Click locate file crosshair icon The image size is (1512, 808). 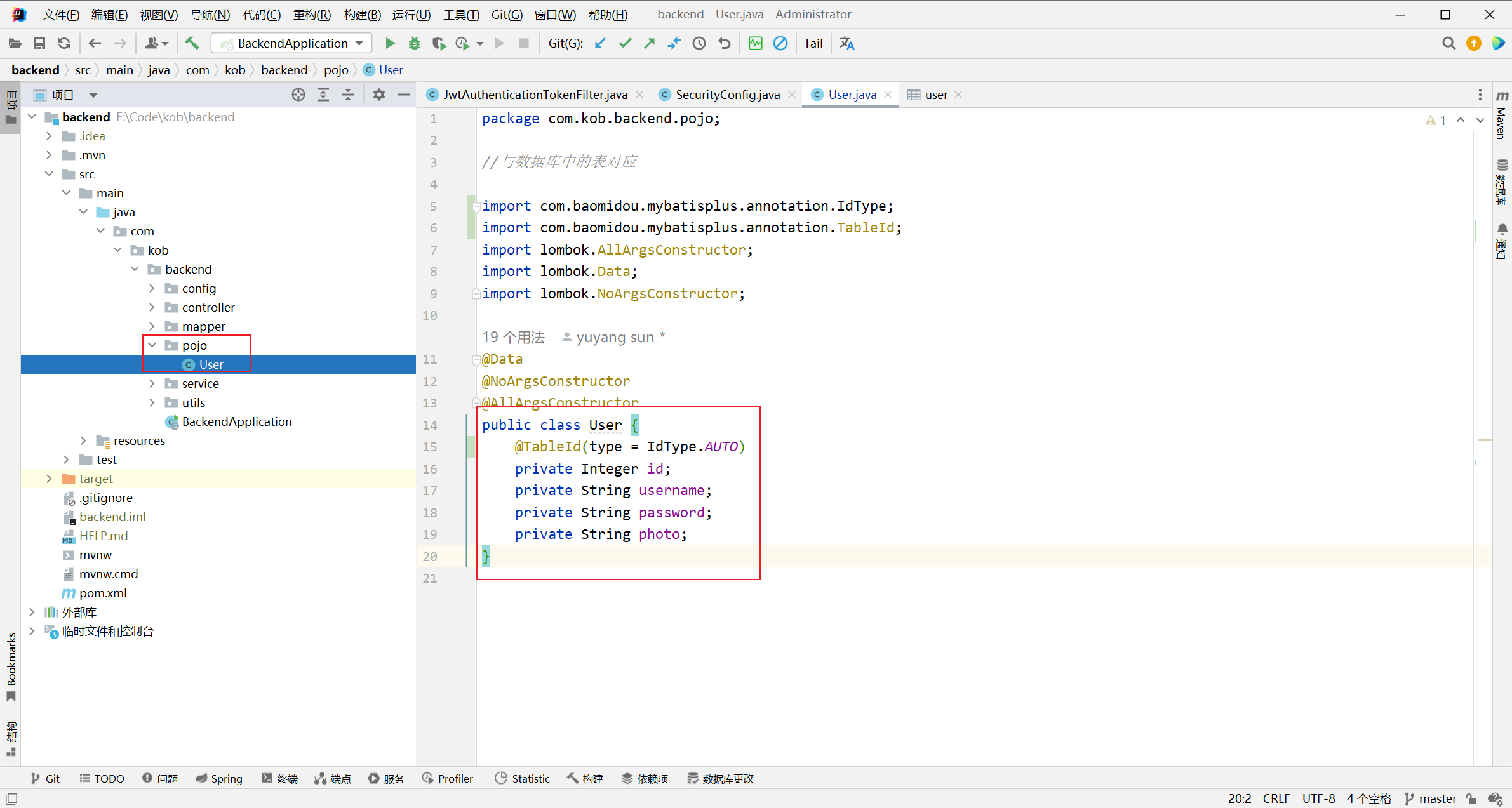[298, 95]
